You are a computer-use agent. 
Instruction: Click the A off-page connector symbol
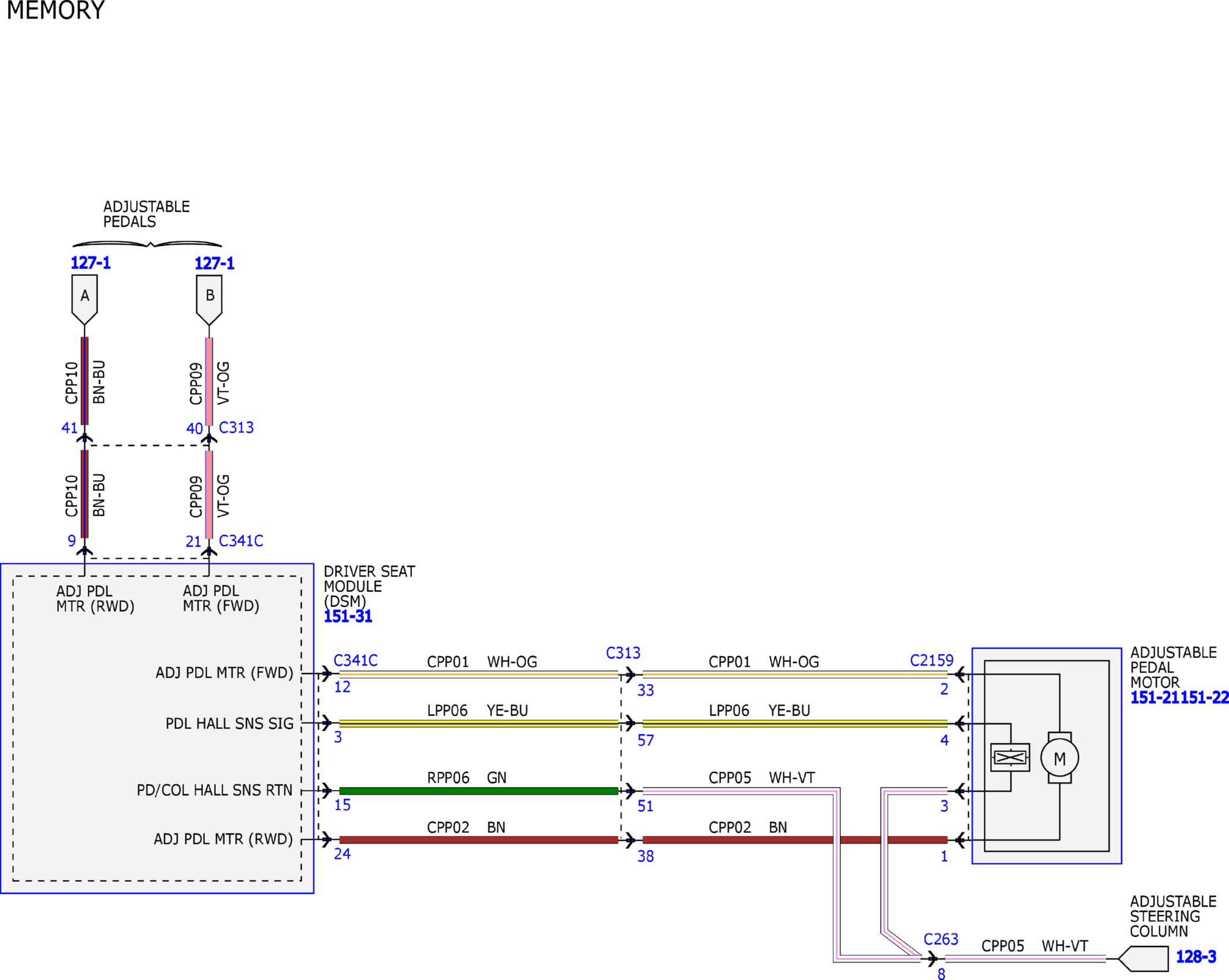pos(84,299)
